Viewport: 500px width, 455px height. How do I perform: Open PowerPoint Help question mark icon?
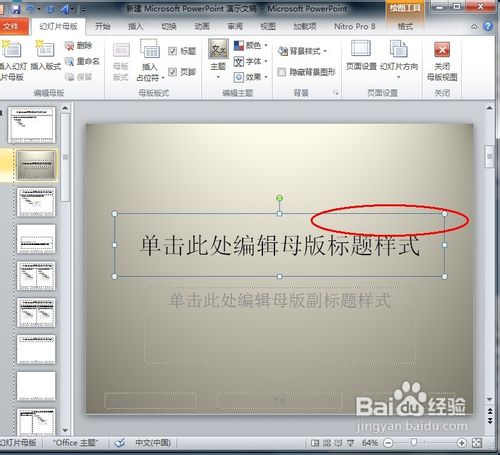[488, 26]
